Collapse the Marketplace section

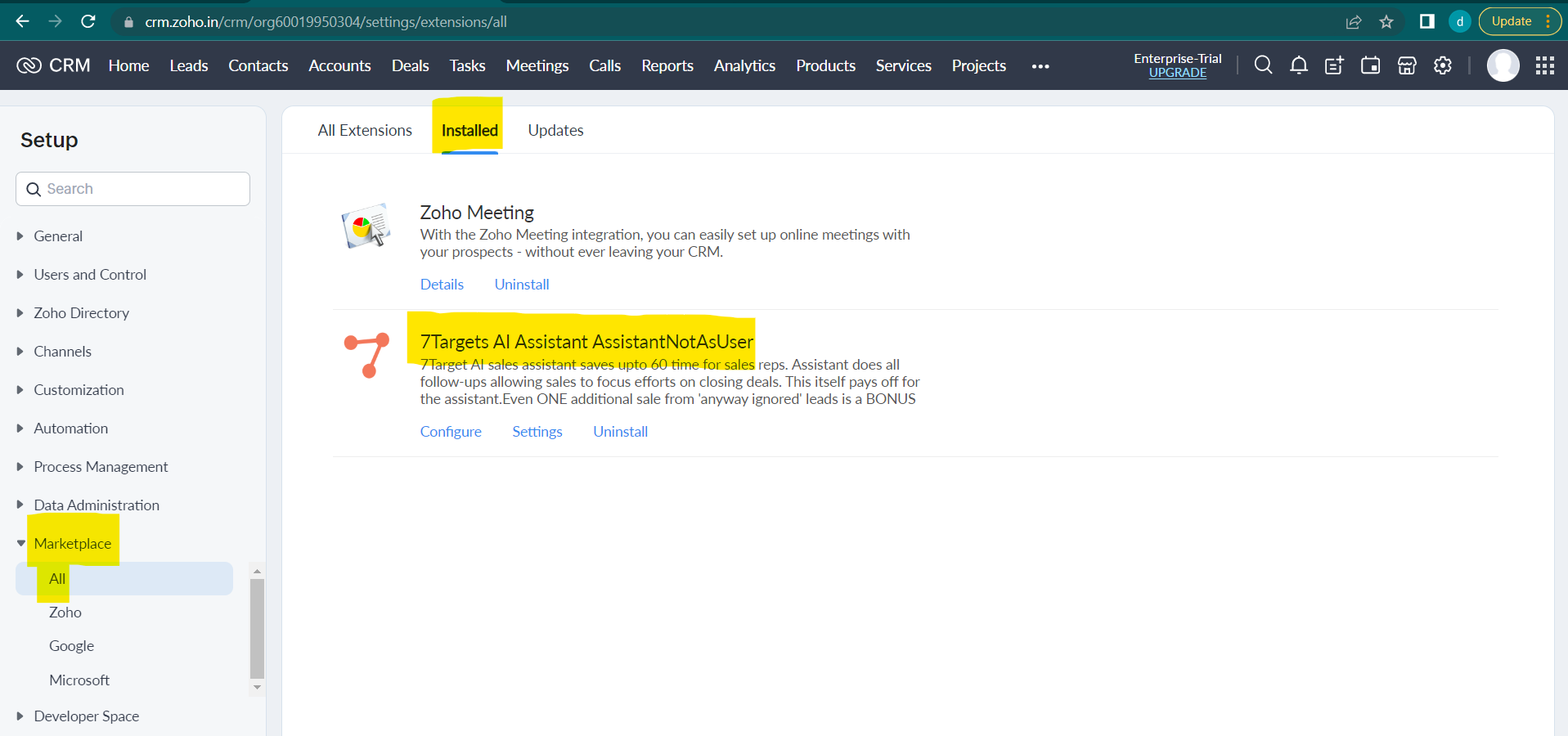pos(21,544)
